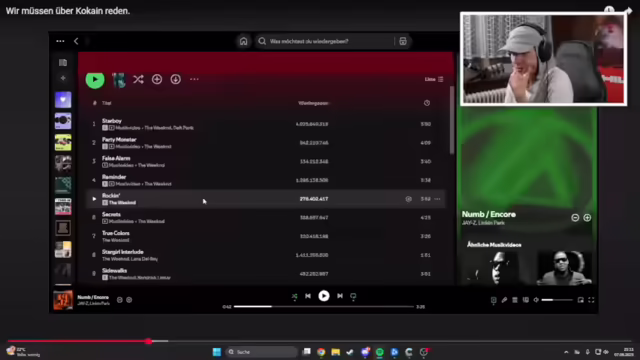Adjust the Spotify volume slider

pyautogui.click(x=557, y=300)
